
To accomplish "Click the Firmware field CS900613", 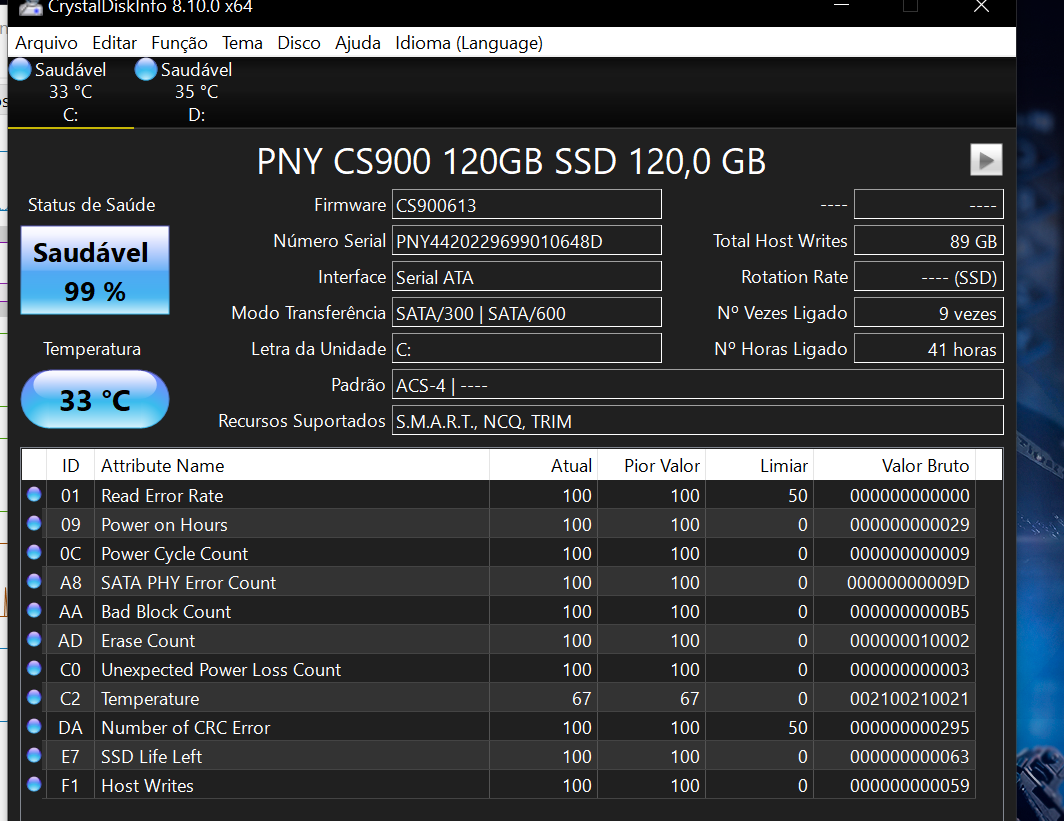I will (527, 205).
